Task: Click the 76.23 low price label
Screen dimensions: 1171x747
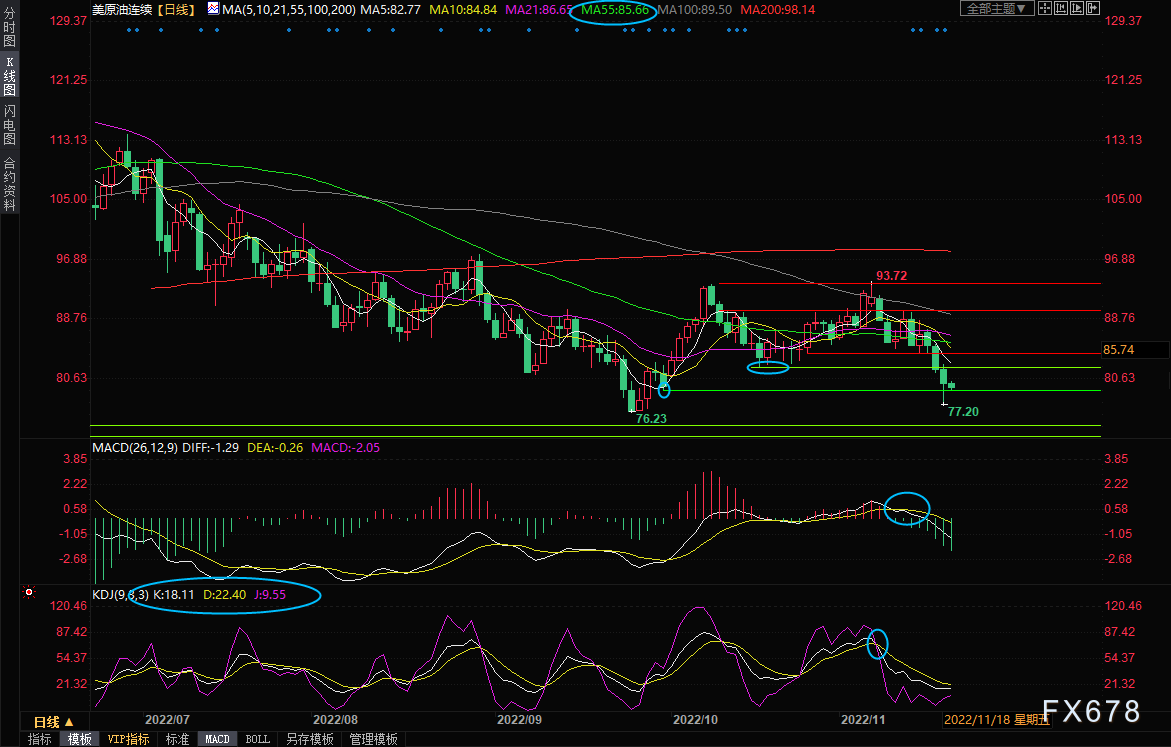Action: tap(651, 418)
